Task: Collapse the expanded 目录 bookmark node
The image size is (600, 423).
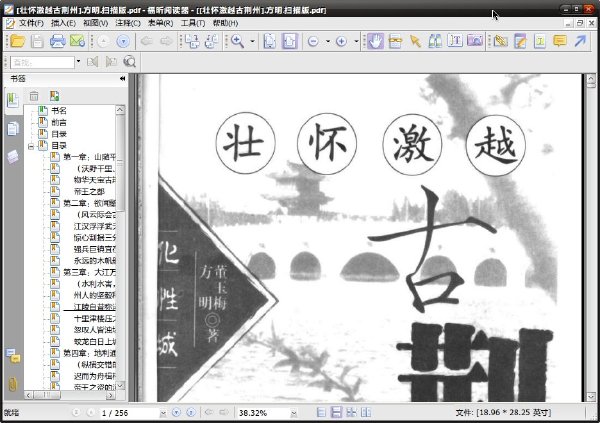Action: coord(31,146)
